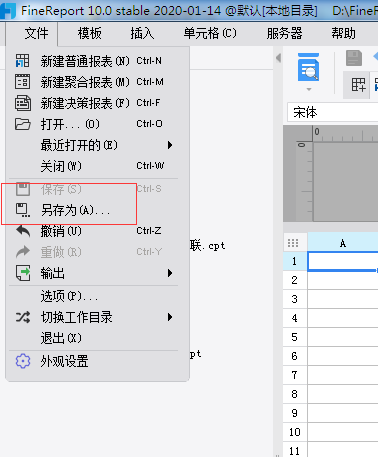Image resolution: width=378 pixels, height=457 pixels.
Task: Open the dropdown arrow under preview icon
Action: (309, 89)
